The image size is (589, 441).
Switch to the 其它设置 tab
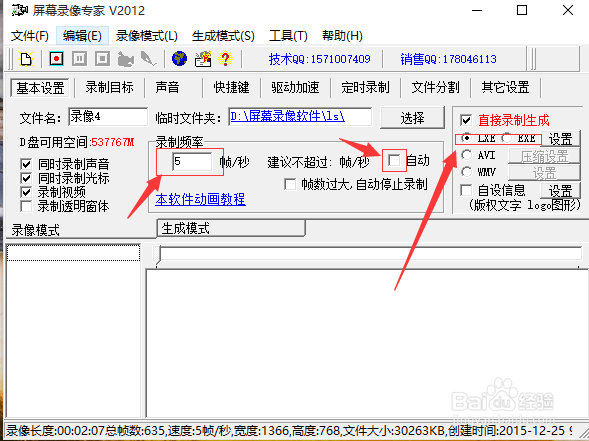[x=505, y=88]
